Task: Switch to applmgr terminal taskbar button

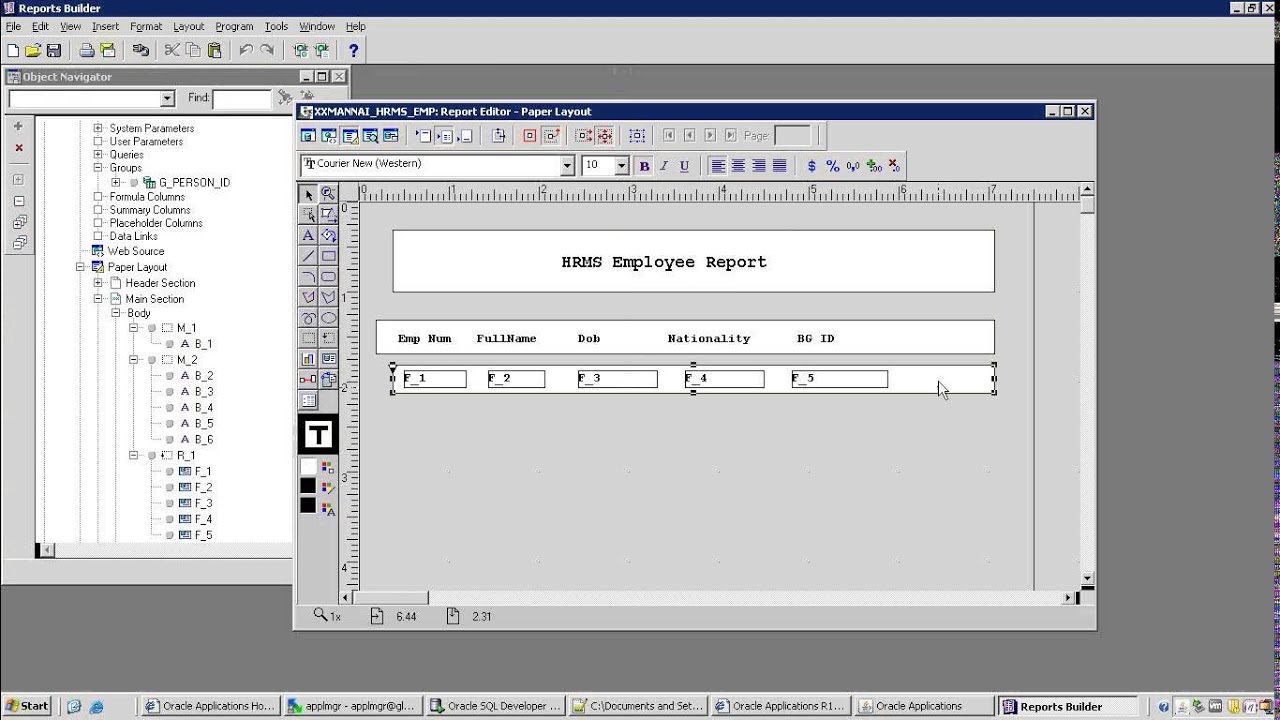Action: coord(352,706)
